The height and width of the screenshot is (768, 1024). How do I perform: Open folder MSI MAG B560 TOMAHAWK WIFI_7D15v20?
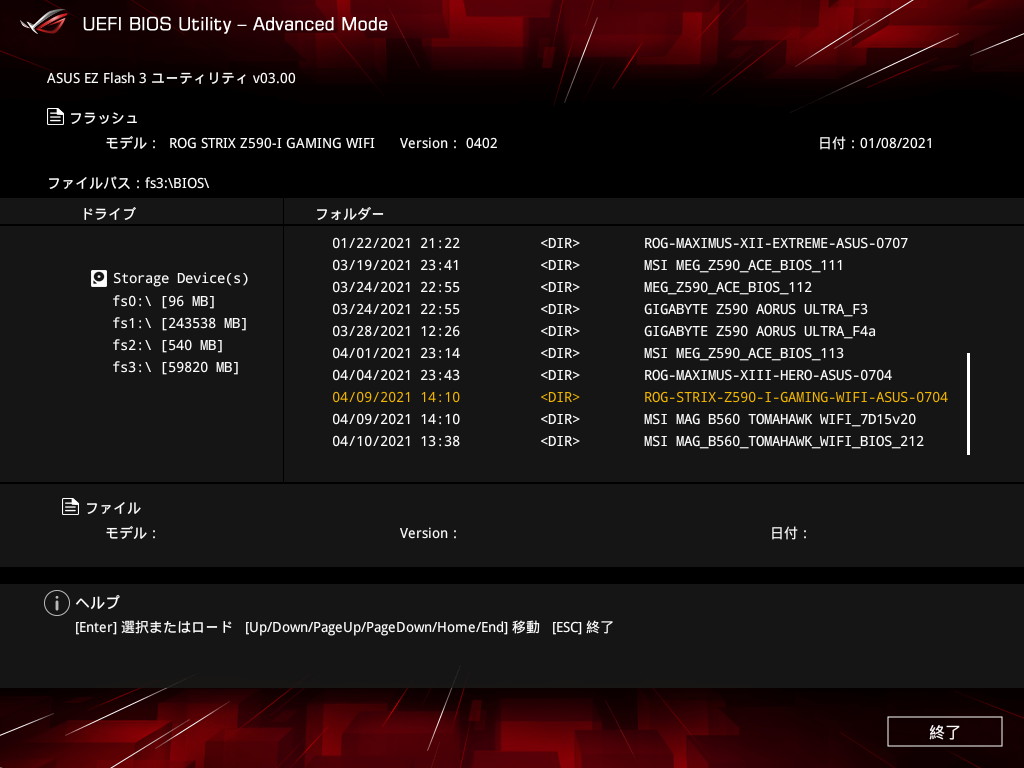[780, 419]
